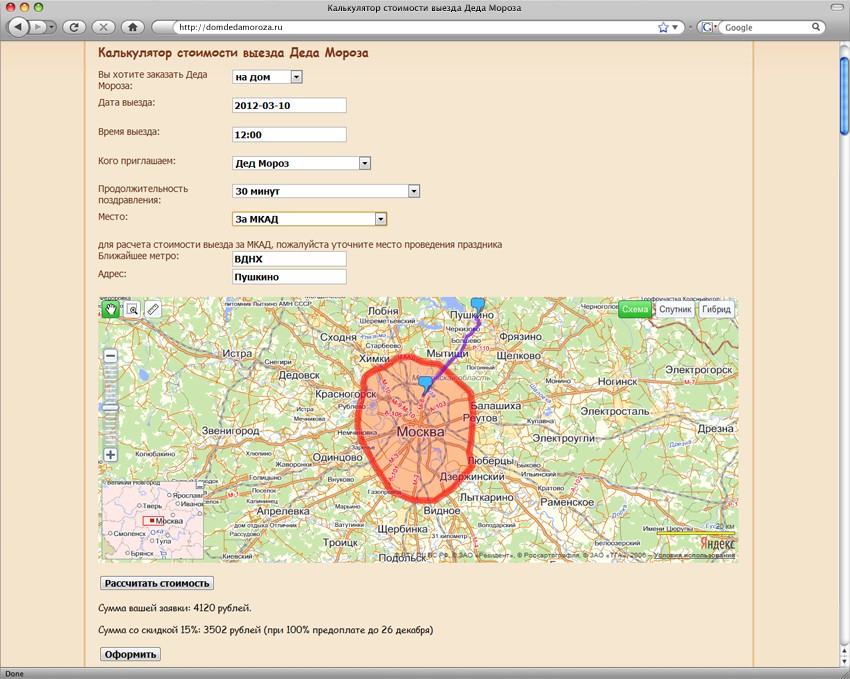Open the 'Условия использования' map link
The image size is (850, 679).
(x=694, y=555)
